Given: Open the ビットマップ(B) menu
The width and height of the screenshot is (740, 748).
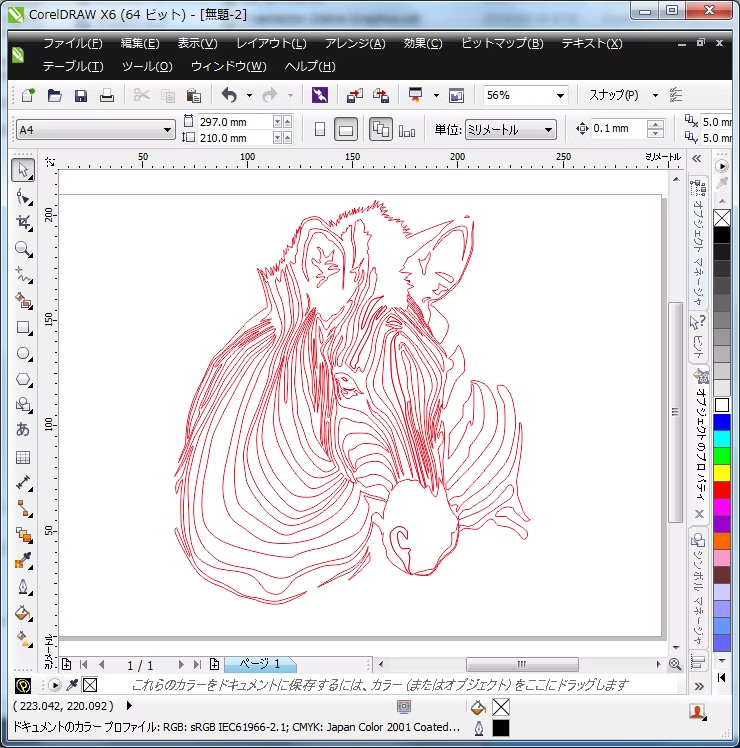Looking at the screenshot, I should pos(502,44).
